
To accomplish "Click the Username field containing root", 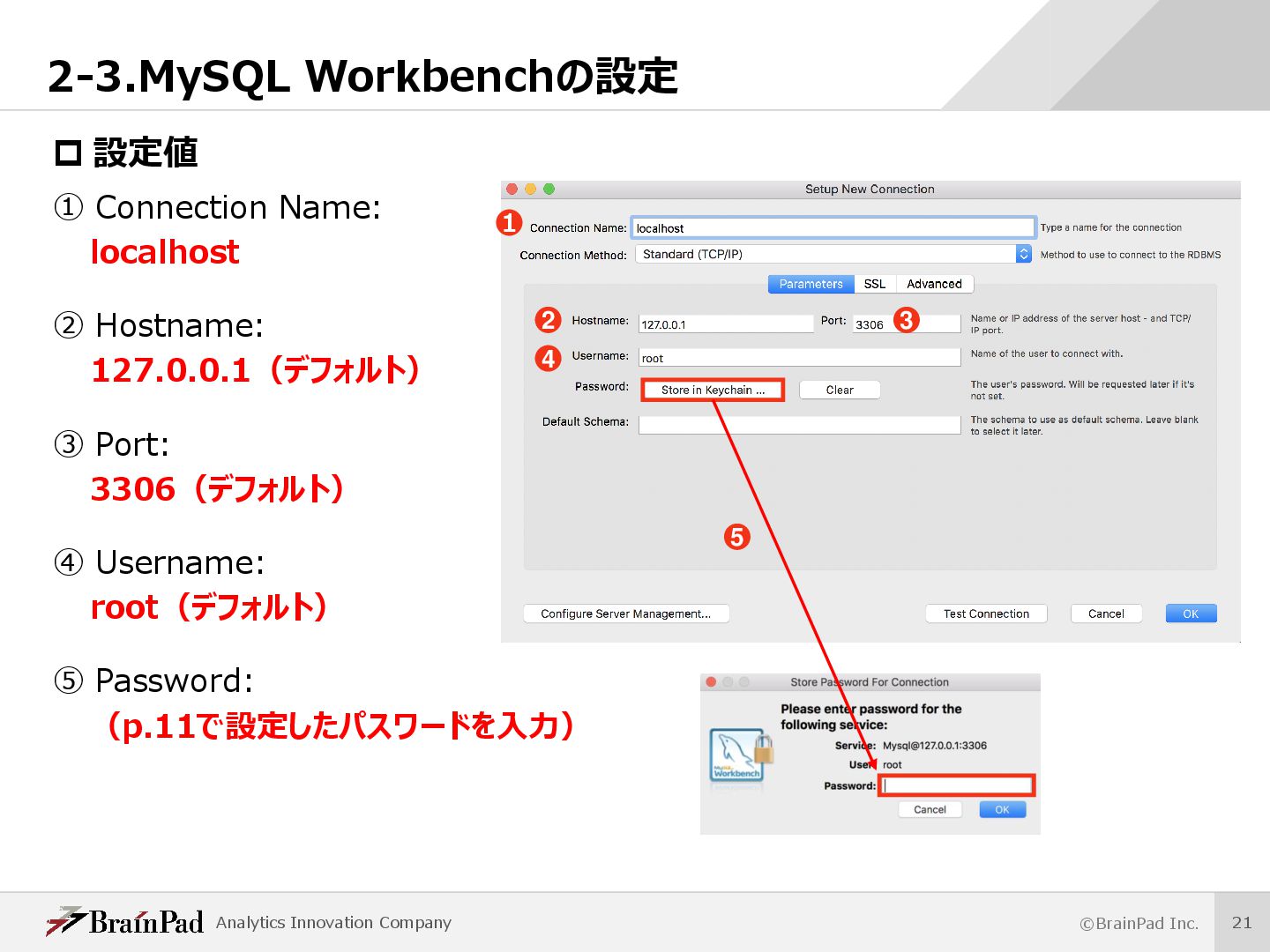I will tap(799, 357).
